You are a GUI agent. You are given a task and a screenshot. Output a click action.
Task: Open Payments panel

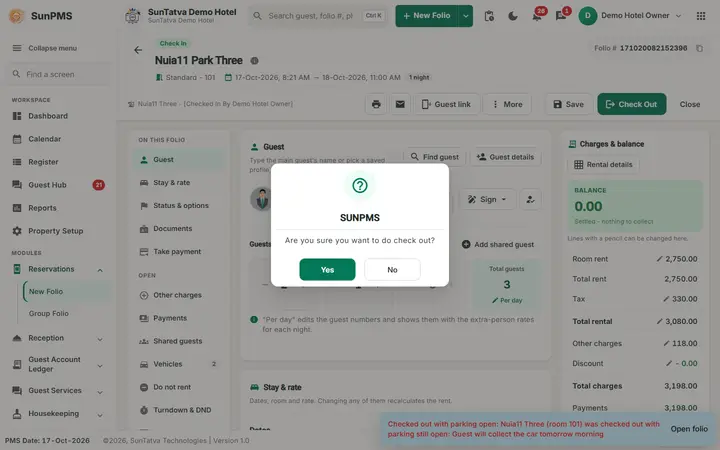coord(179,318)
